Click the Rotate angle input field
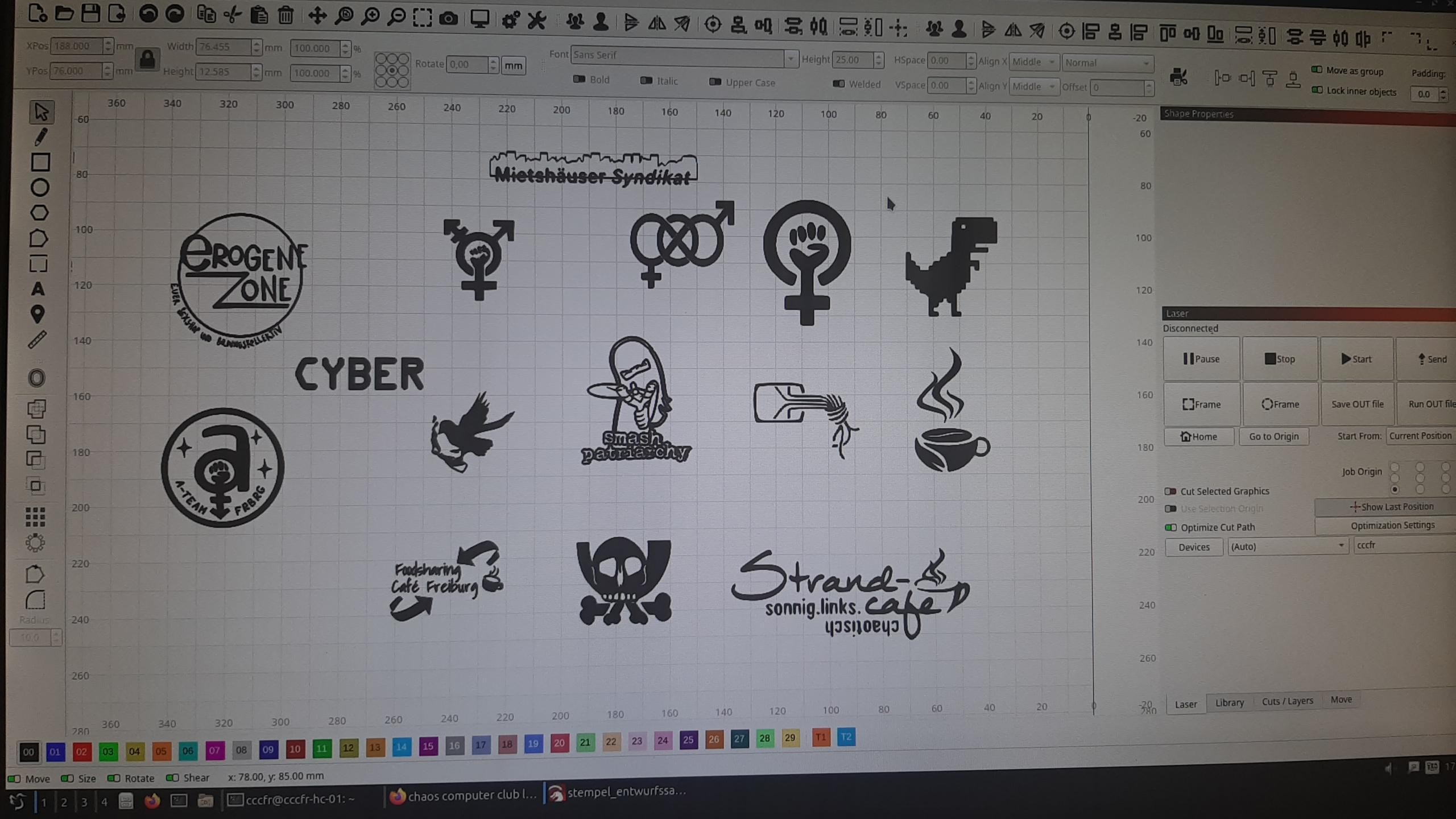This screenshot has width=1456, height=819. coord(467,64)
